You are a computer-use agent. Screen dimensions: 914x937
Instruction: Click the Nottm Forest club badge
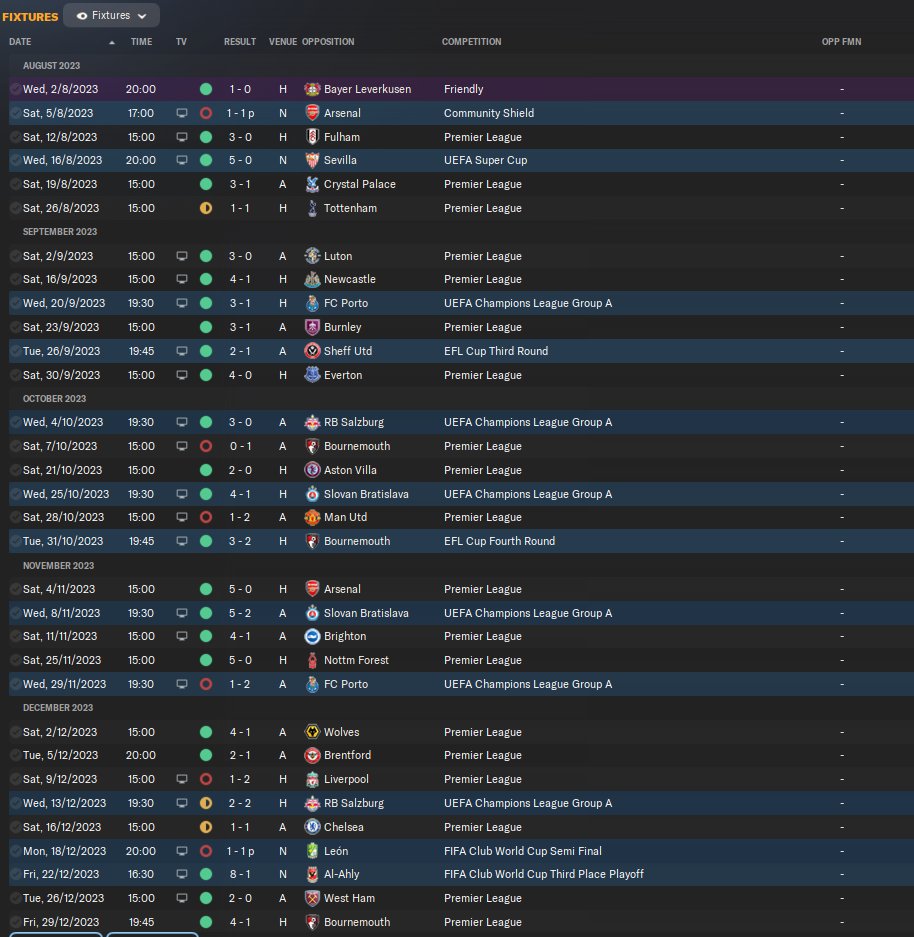(x=312, y=660)
